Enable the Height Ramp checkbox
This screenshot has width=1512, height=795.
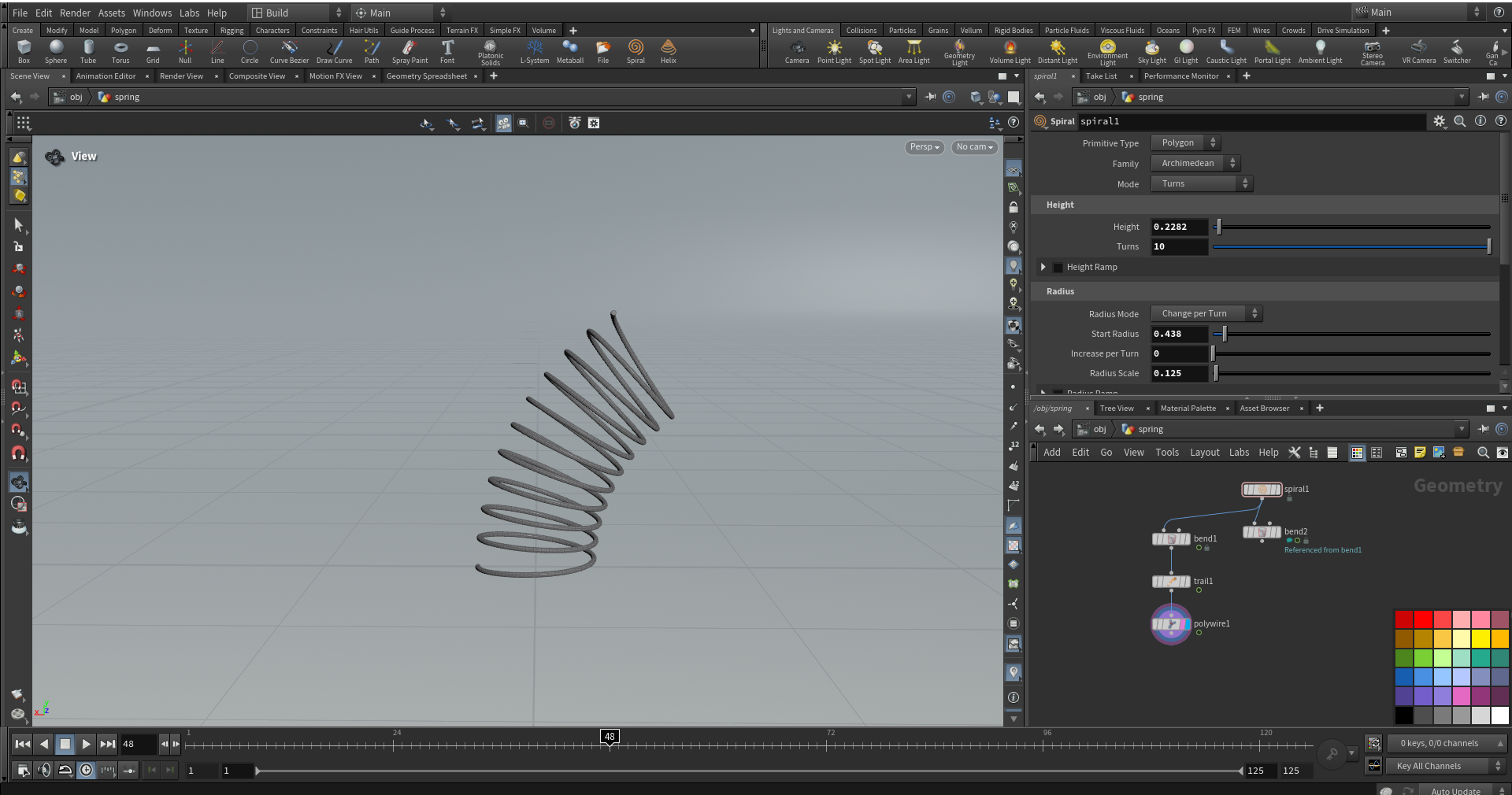(1058, 268)
